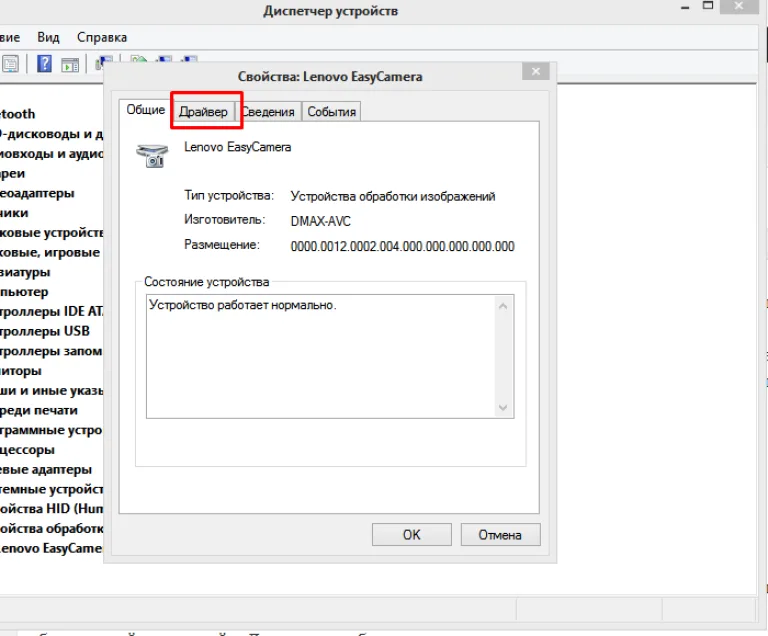Open the Вид menu
The width and height of the screenshot is (768, 636).
[48, 37]
